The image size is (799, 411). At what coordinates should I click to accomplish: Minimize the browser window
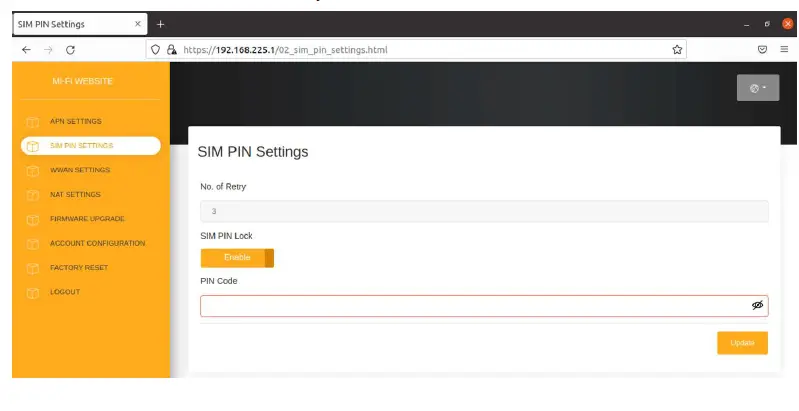click(x=747, y=24)
